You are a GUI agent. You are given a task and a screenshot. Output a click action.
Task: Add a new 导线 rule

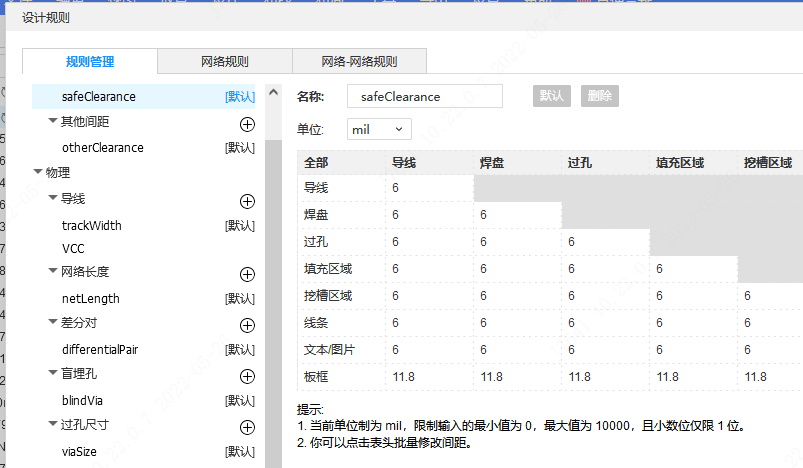(x=247, y=200)
